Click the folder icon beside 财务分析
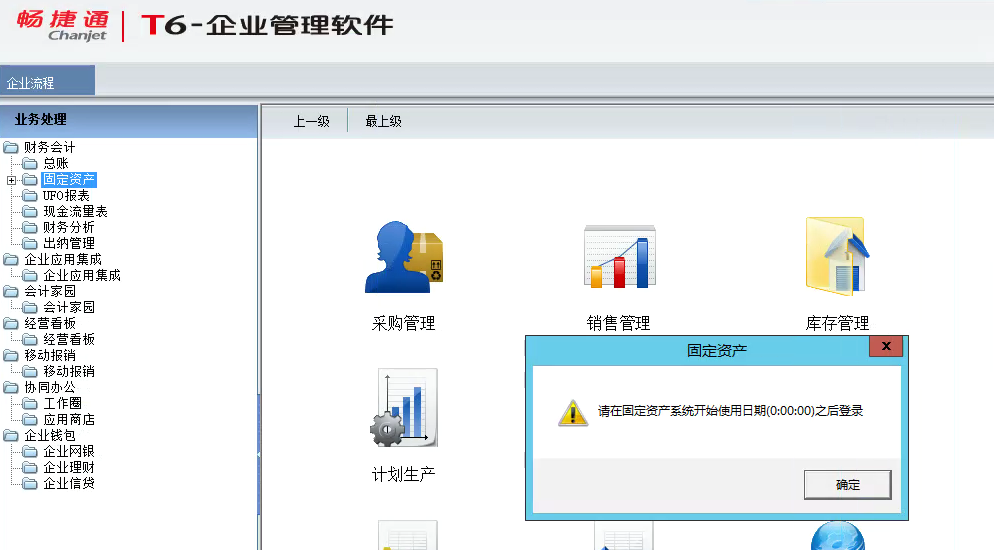Viewport: 994px width, 550px height. pyautogui.click(x=30, y=227)
